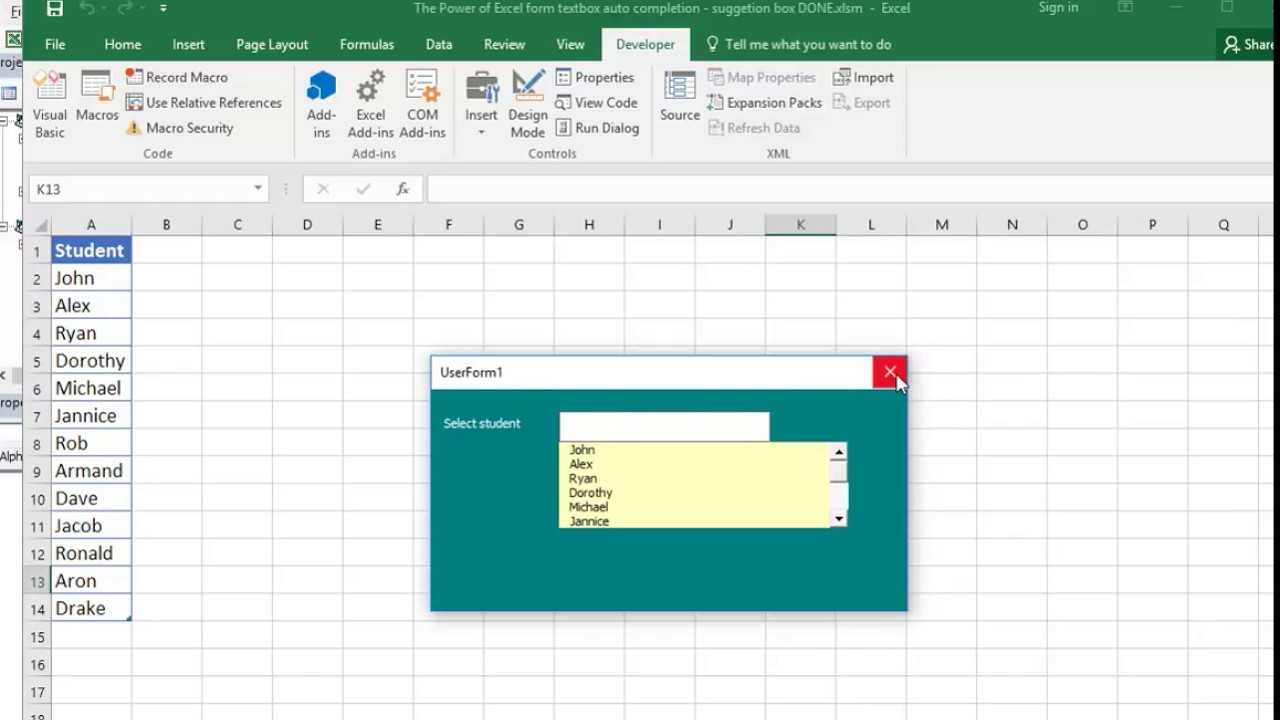Close UserForm1 with the red X

[x=890, y=372]
